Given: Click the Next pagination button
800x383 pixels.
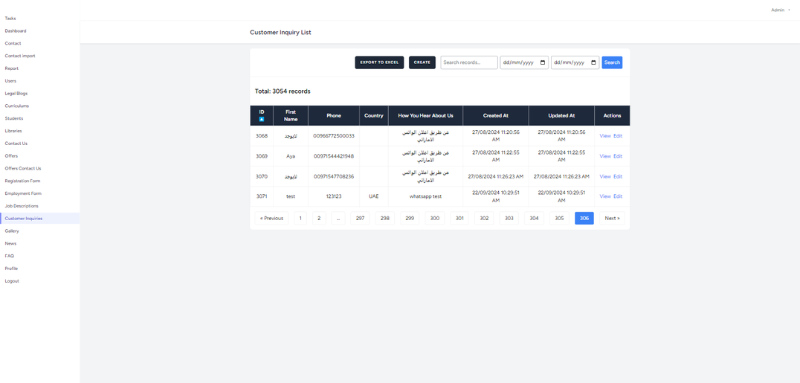Looking at the screenshot, I should [612, 218].
